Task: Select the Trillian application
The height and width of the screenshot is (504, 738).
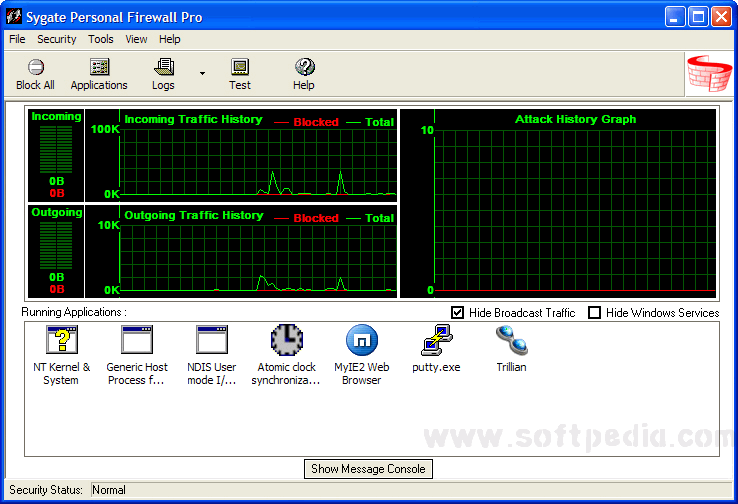Action: 512,349
